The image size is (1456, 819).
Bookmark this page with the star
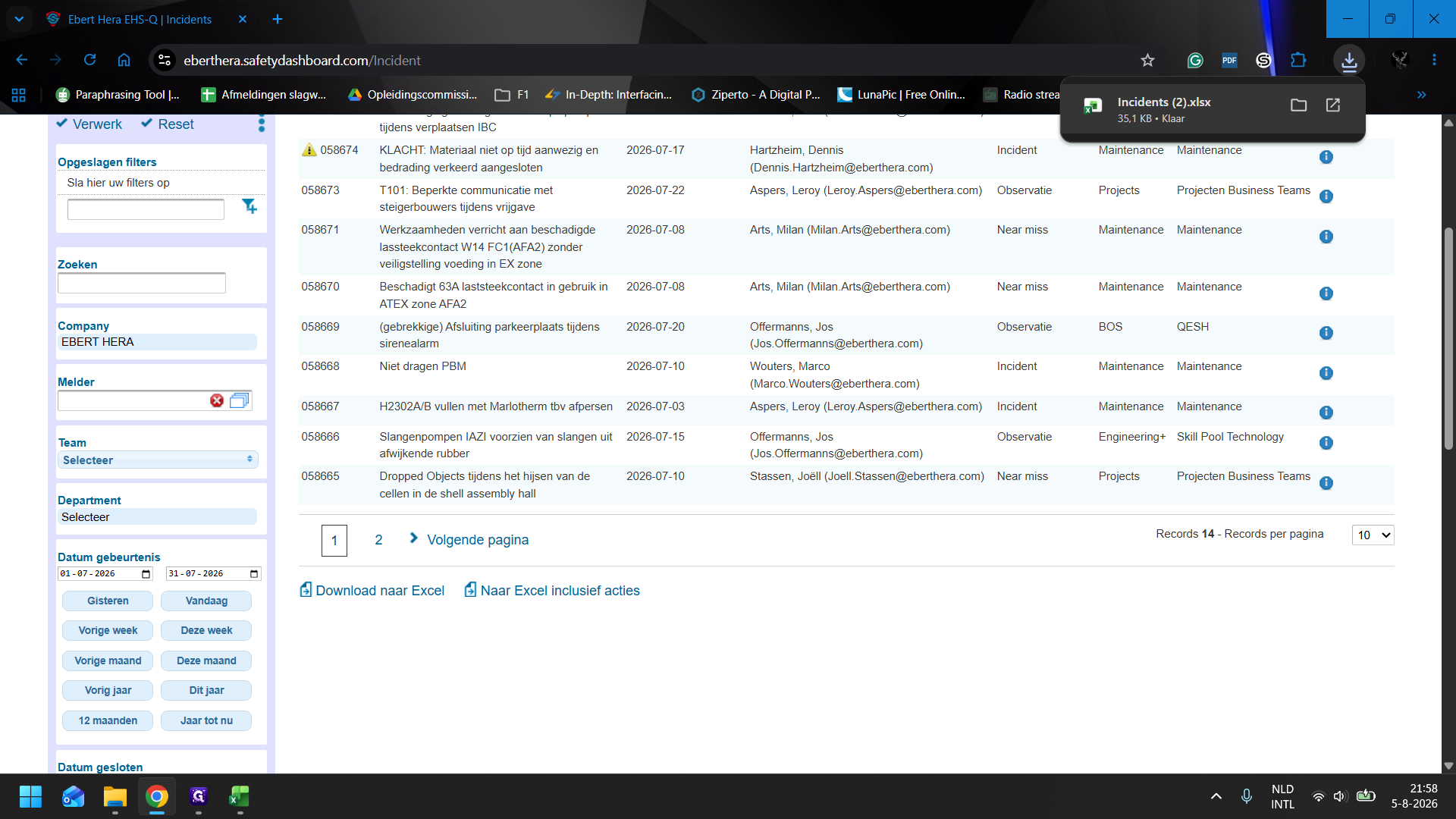coord(1147,61)
